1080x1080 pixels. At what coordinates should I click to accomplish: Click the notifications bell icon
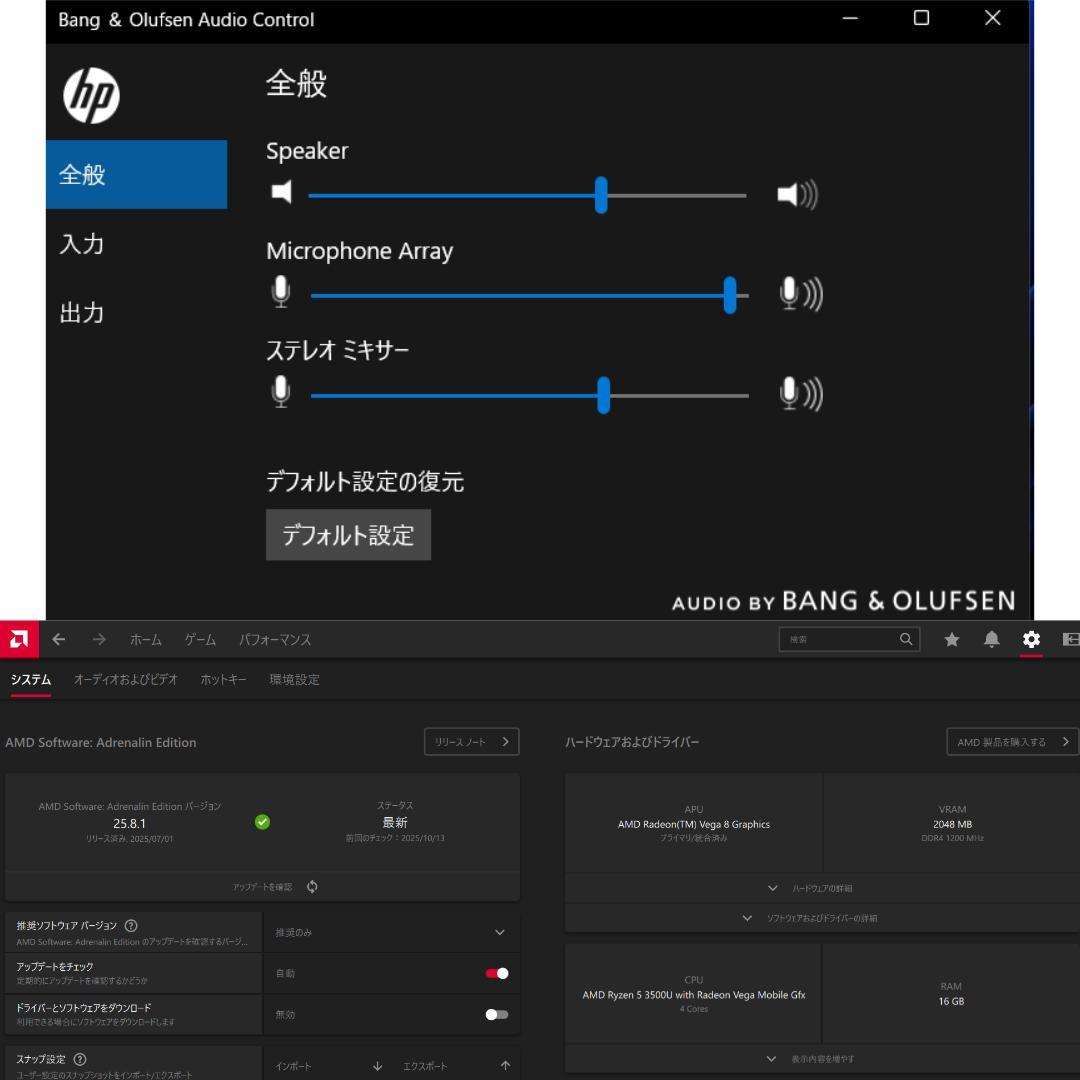[991, 639]
